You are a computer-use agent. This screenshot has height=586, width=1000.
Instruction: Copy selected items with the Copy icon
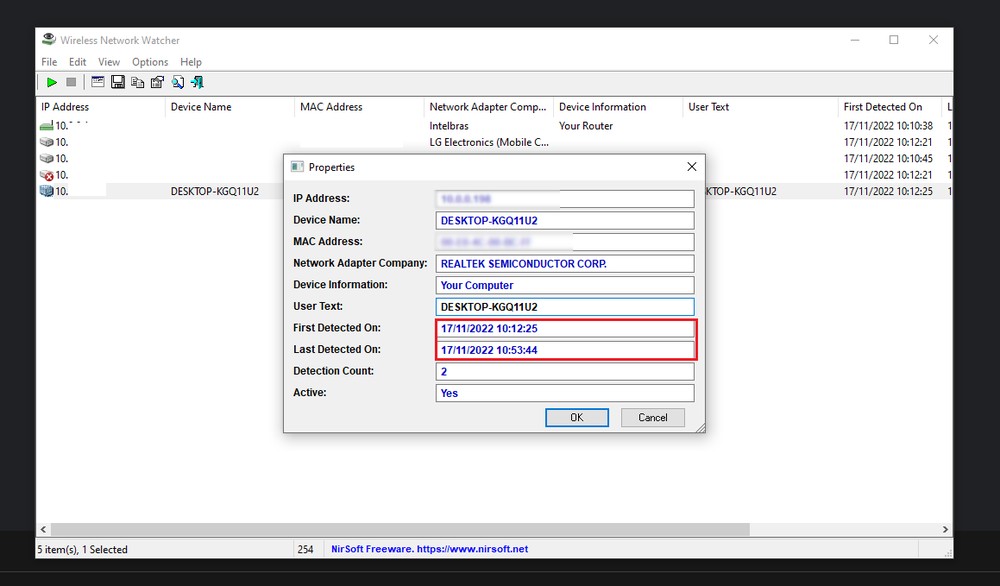pos(138,82)
